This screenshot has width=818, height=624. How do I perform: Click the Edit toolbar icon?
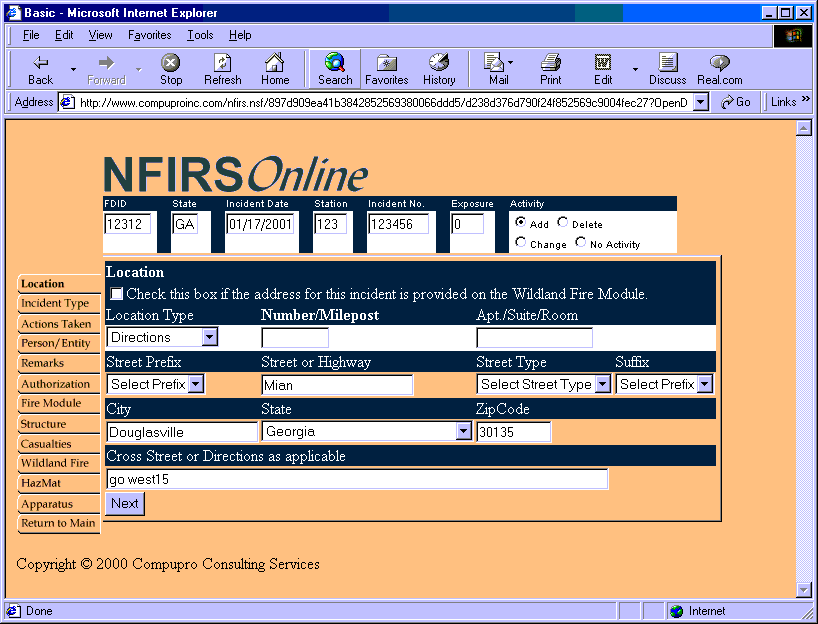click(603, 63)
